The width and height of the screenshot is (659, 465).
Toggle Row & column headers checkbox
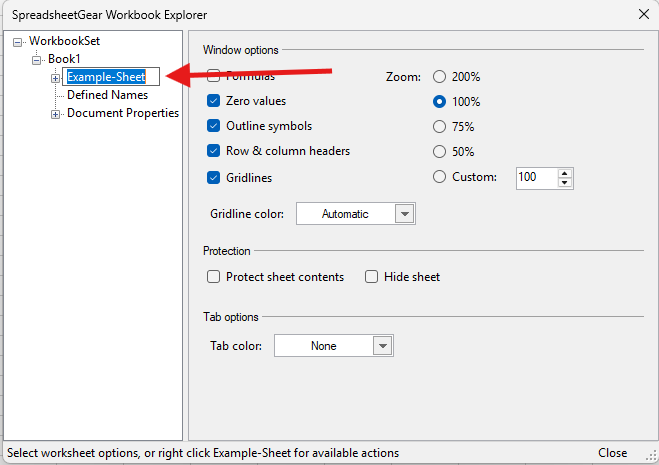213,151
